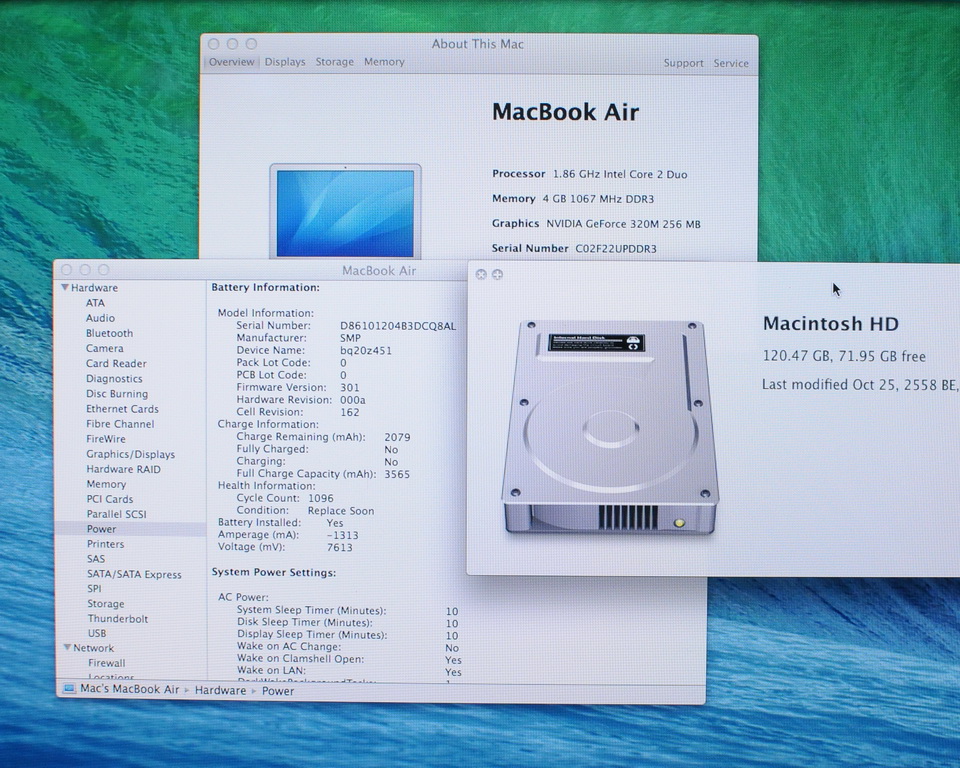
Task: Open the Displays tab
Action: 285,62
